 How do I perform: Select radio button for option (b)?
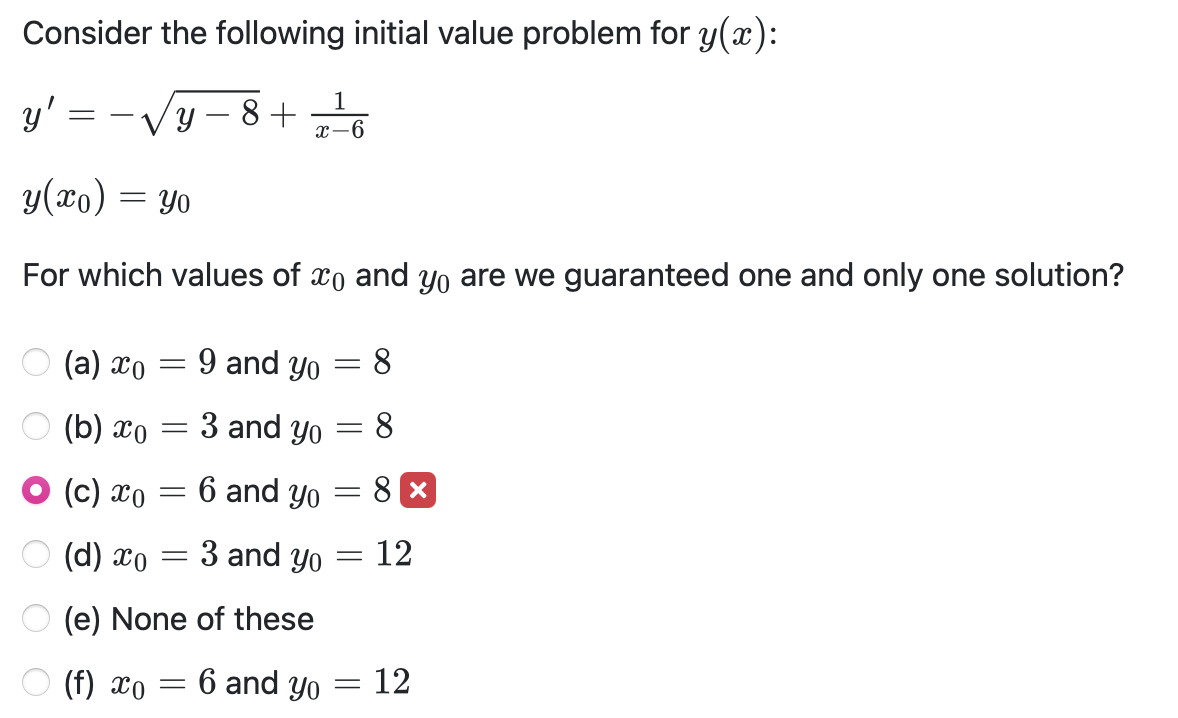[35, 427]
